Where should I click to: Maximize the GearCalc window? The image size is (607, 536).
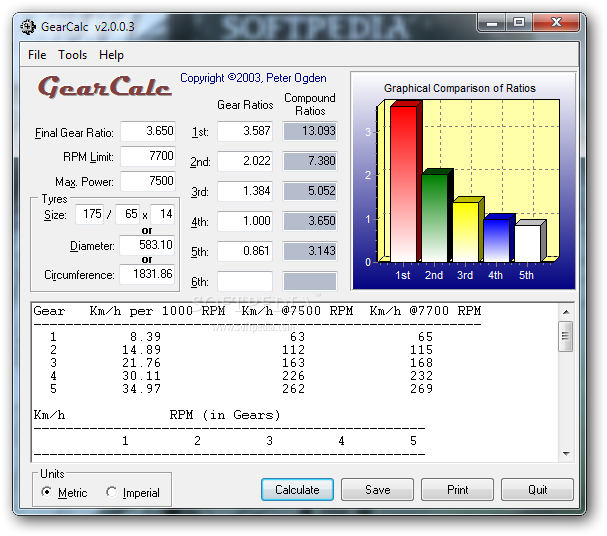coord(519,23)
